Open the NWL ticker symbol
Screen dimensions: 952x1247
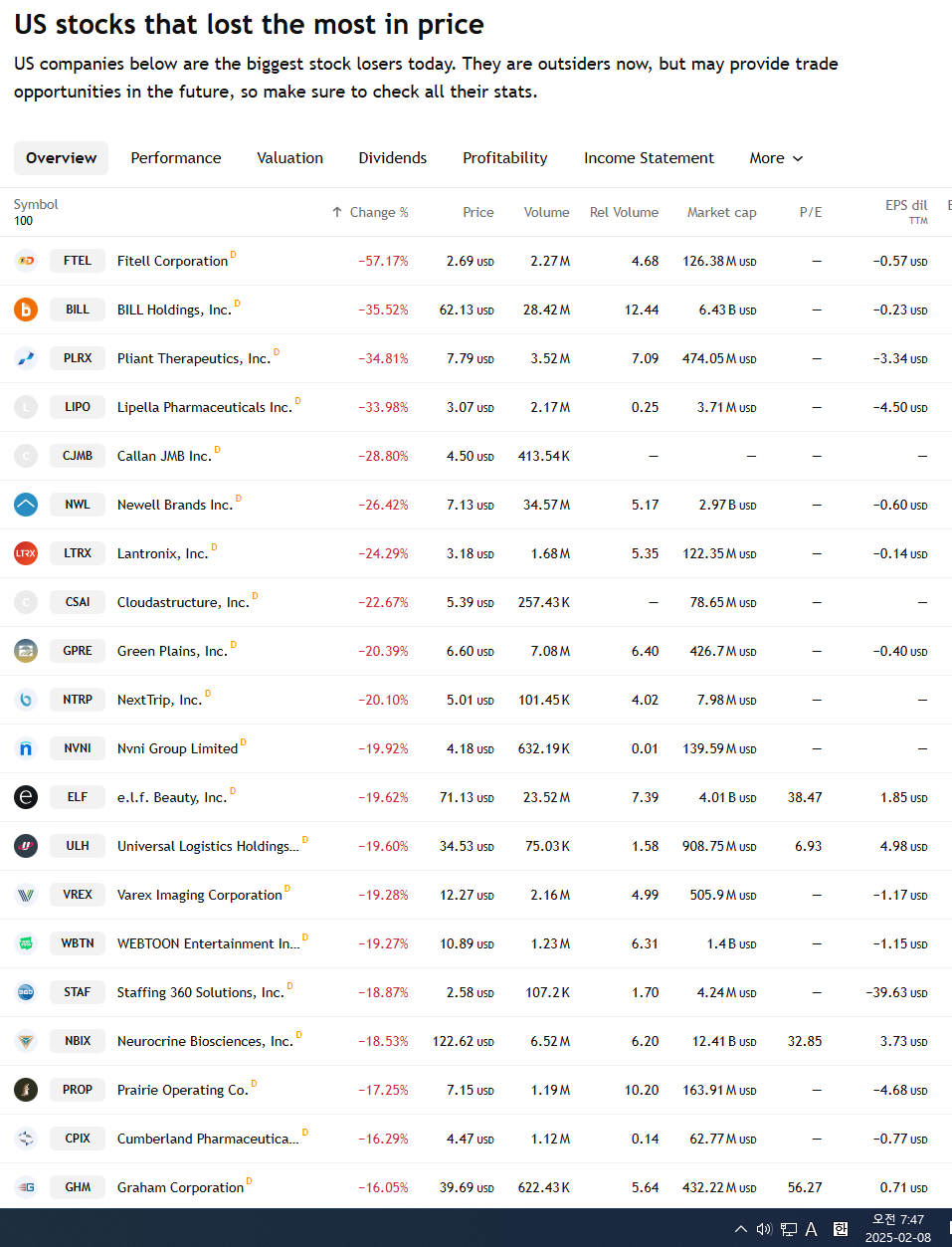point(78,505)
